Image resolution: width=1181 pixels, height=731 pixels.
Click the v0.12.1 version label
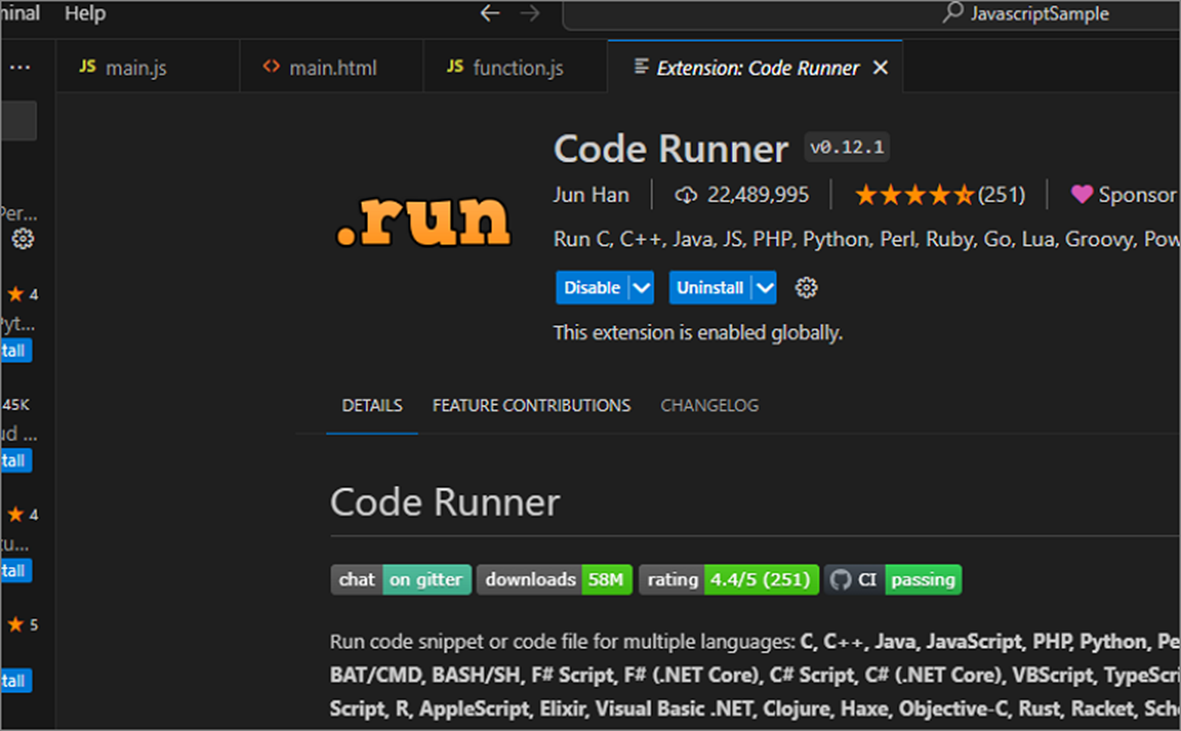click(x=847, y=147)
